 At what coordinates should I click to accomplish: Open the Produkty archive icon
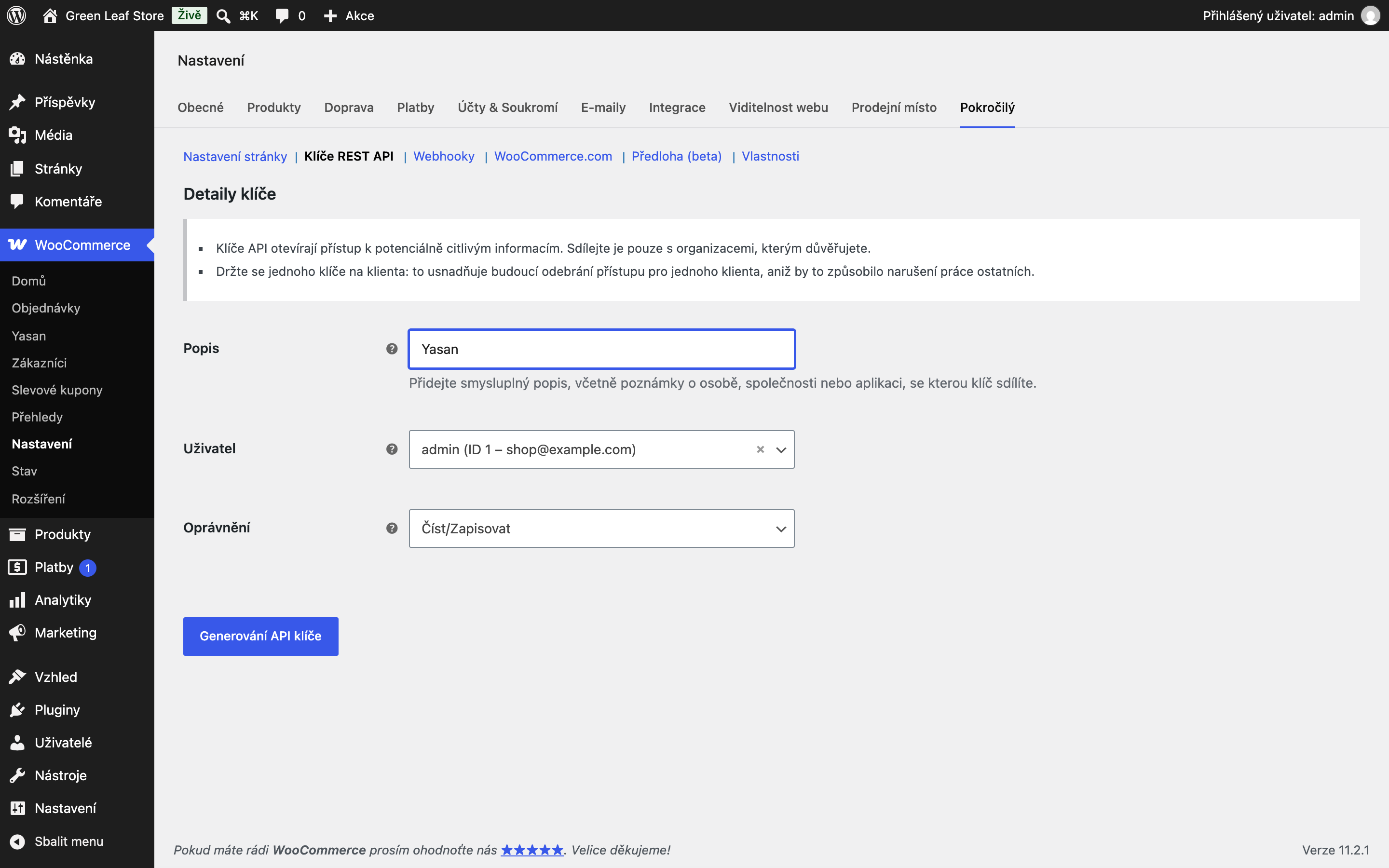click(18, 534)
